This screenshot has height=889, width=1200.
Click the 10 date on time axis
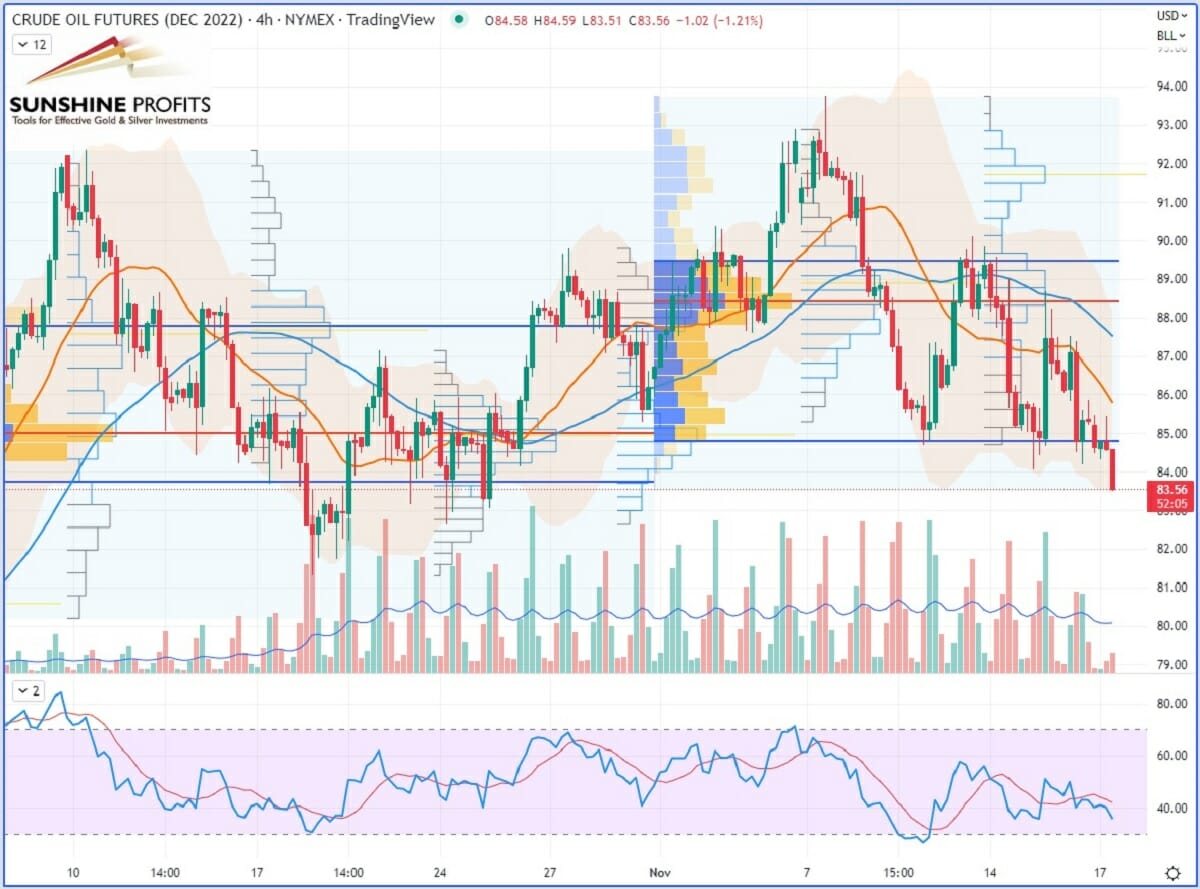(73, 872)
